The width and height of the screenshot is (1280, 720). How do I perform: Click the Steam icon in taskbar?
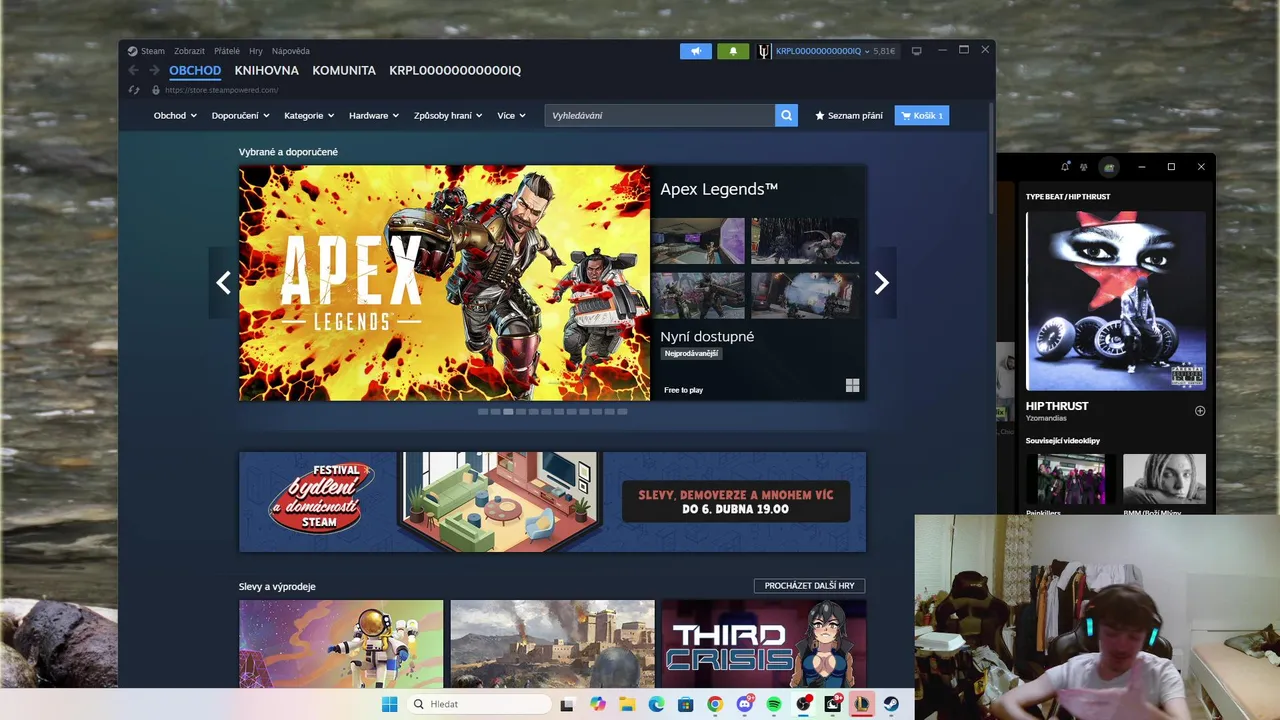pos(890,704)
